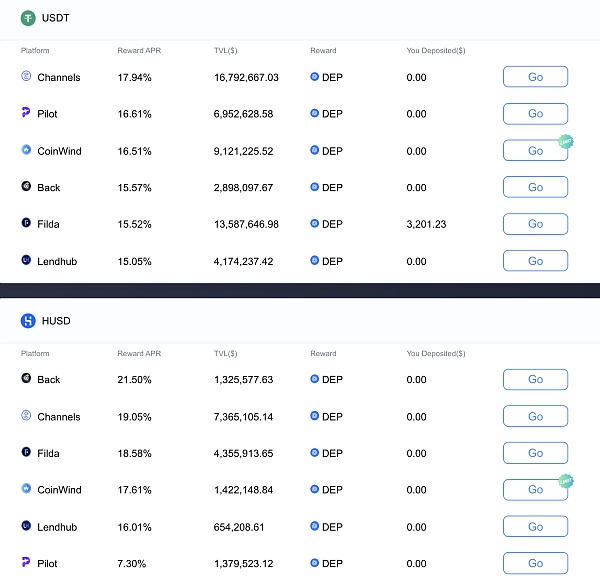Click the Lendhub platform icon in HUSD table
The width and height of the screenshot is (600, 583).
click(x=26, y=526)
